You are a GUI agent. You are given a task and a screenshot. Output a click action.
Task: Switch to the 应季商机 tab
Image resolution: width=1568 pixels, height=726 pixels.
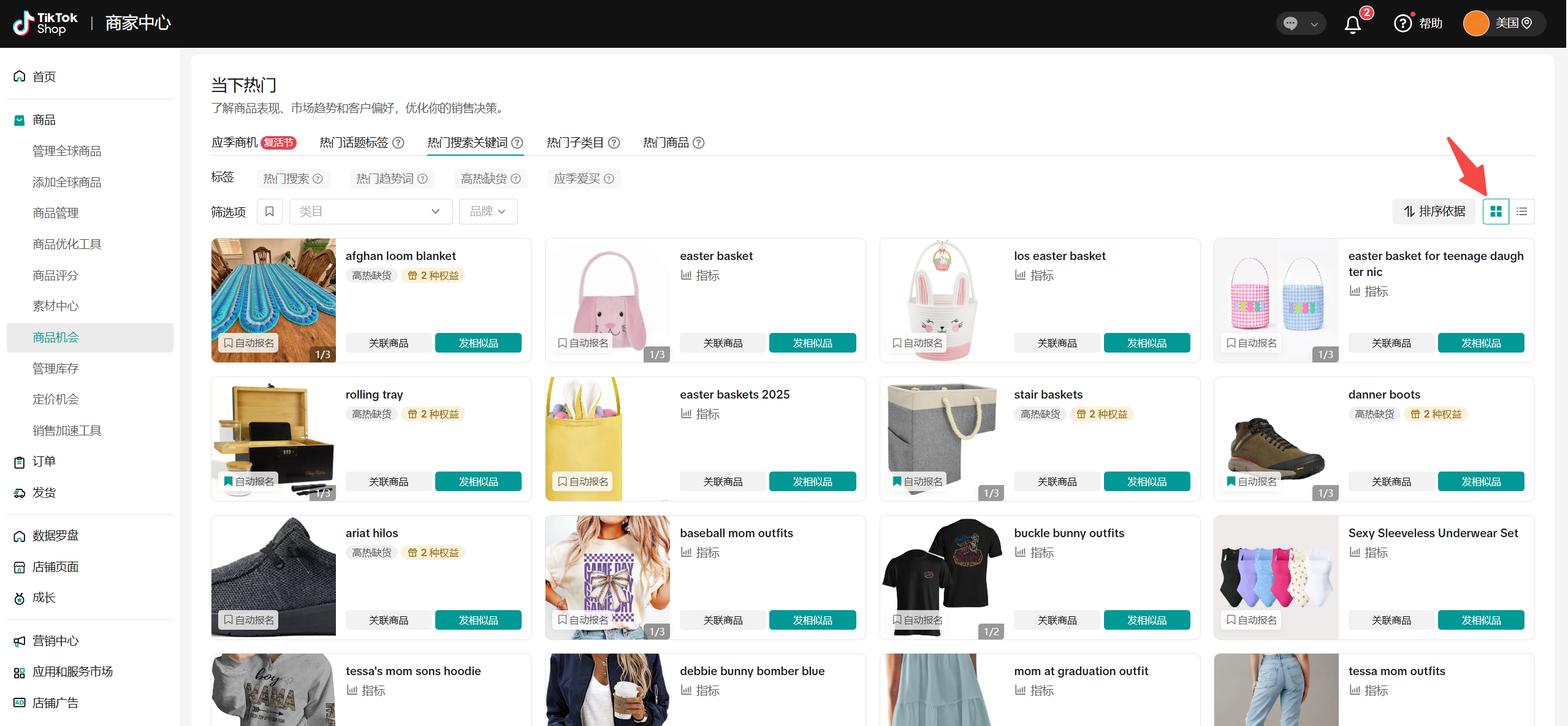click(x=234, y=143)
